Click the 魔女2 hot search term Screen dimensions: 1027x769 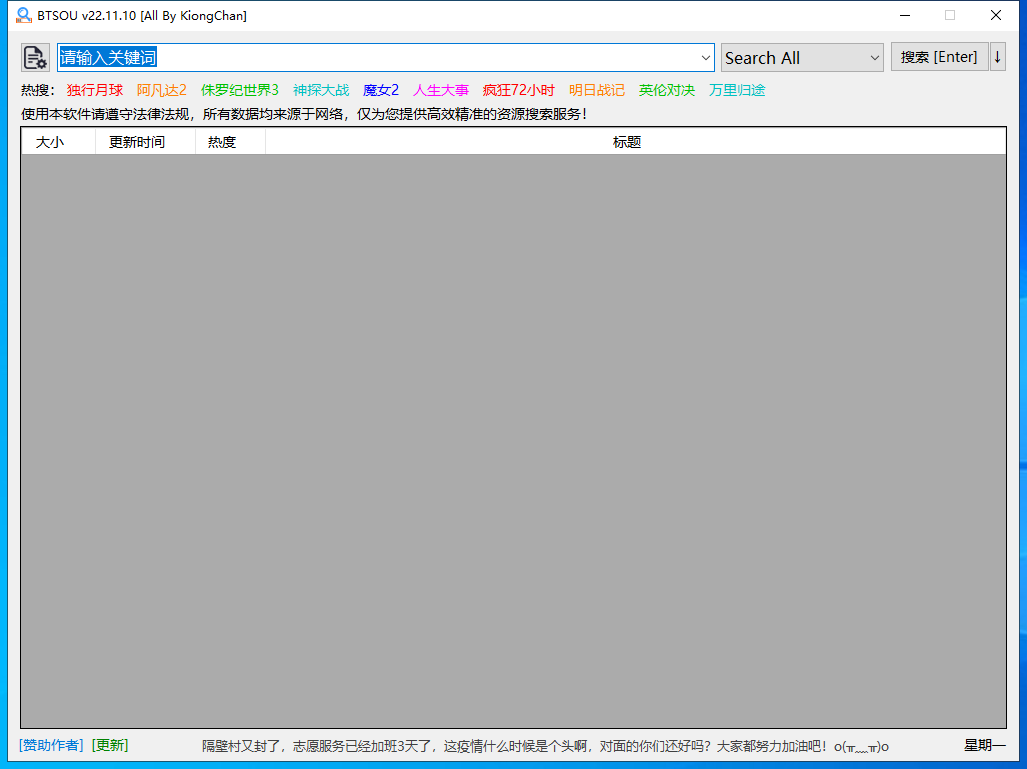(380, 89)
